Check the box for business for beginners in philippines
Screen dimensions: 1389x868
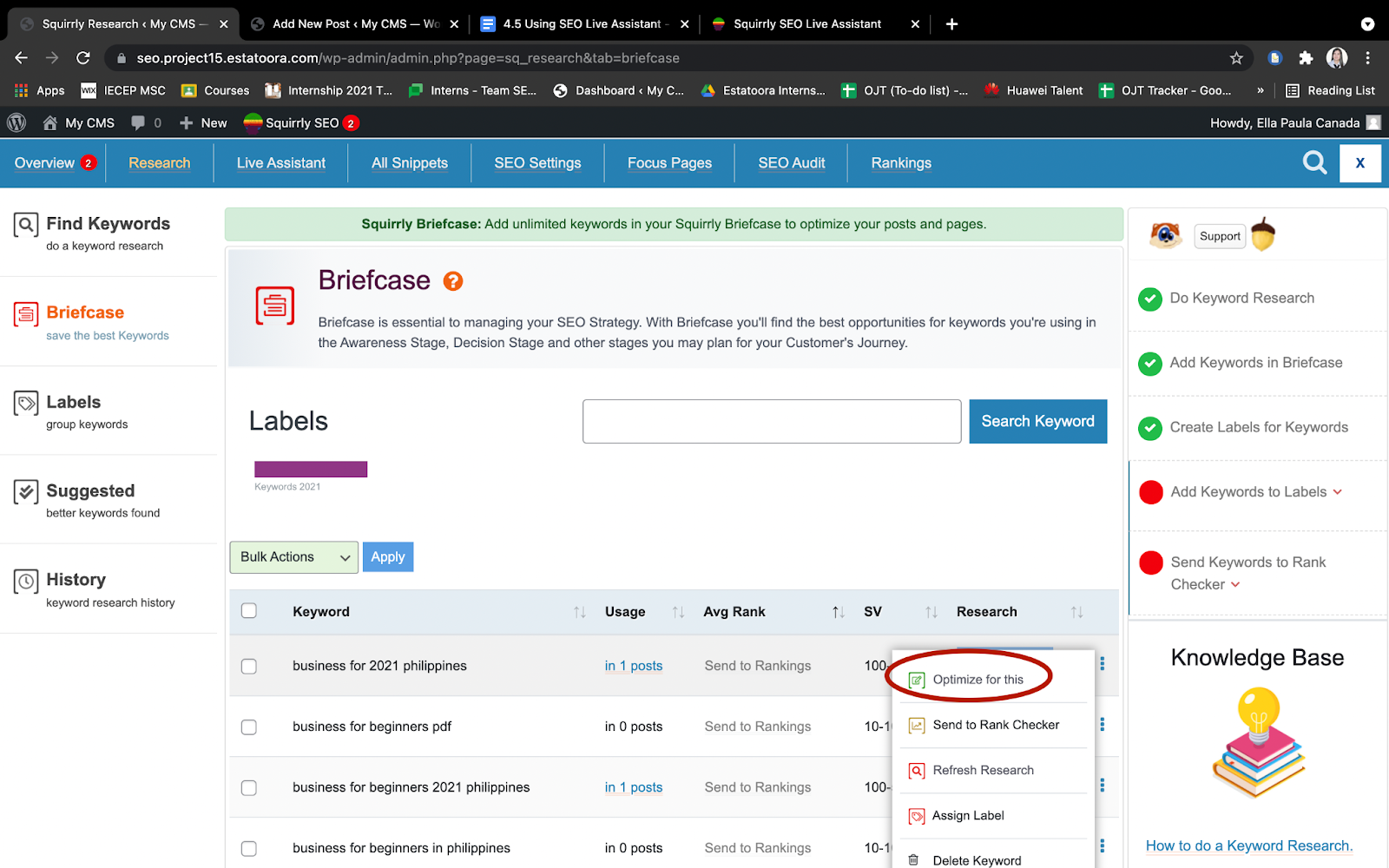pos(249,849)
